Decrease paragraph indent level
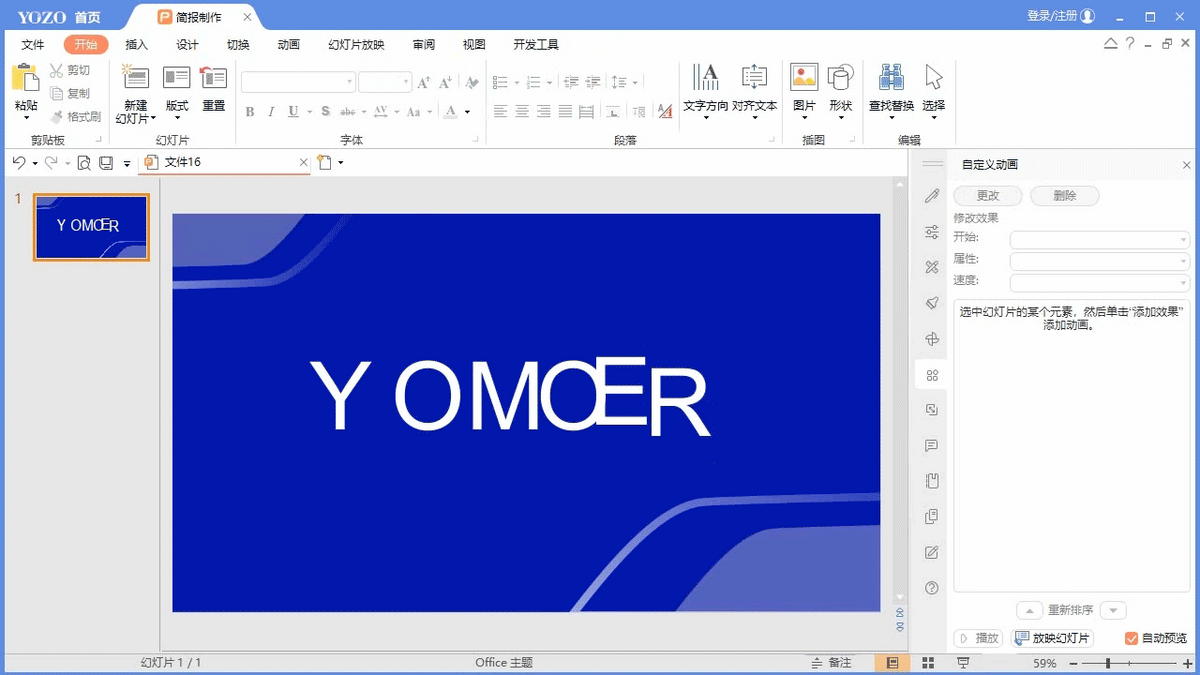This screenshot has width=1200, height=675. pos(571,82)
